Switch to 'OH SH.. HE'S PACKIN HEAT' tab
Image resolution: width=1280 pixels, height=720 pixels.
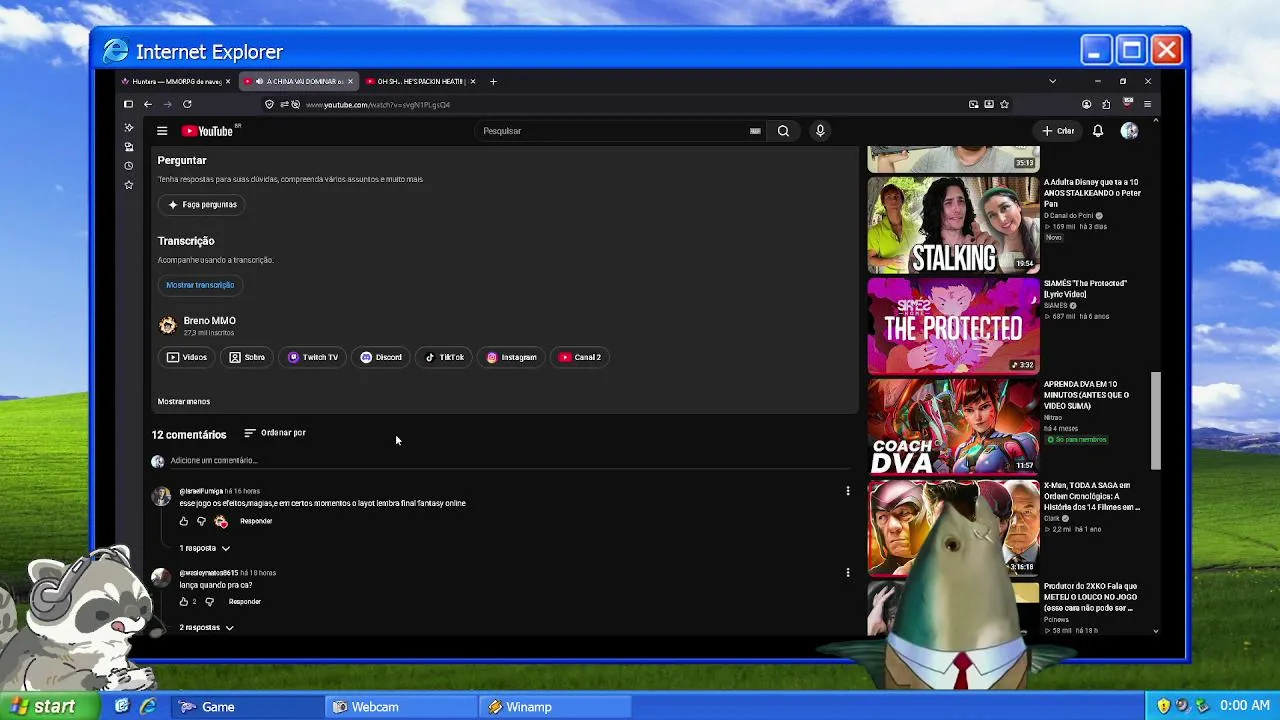coord(420,81)
